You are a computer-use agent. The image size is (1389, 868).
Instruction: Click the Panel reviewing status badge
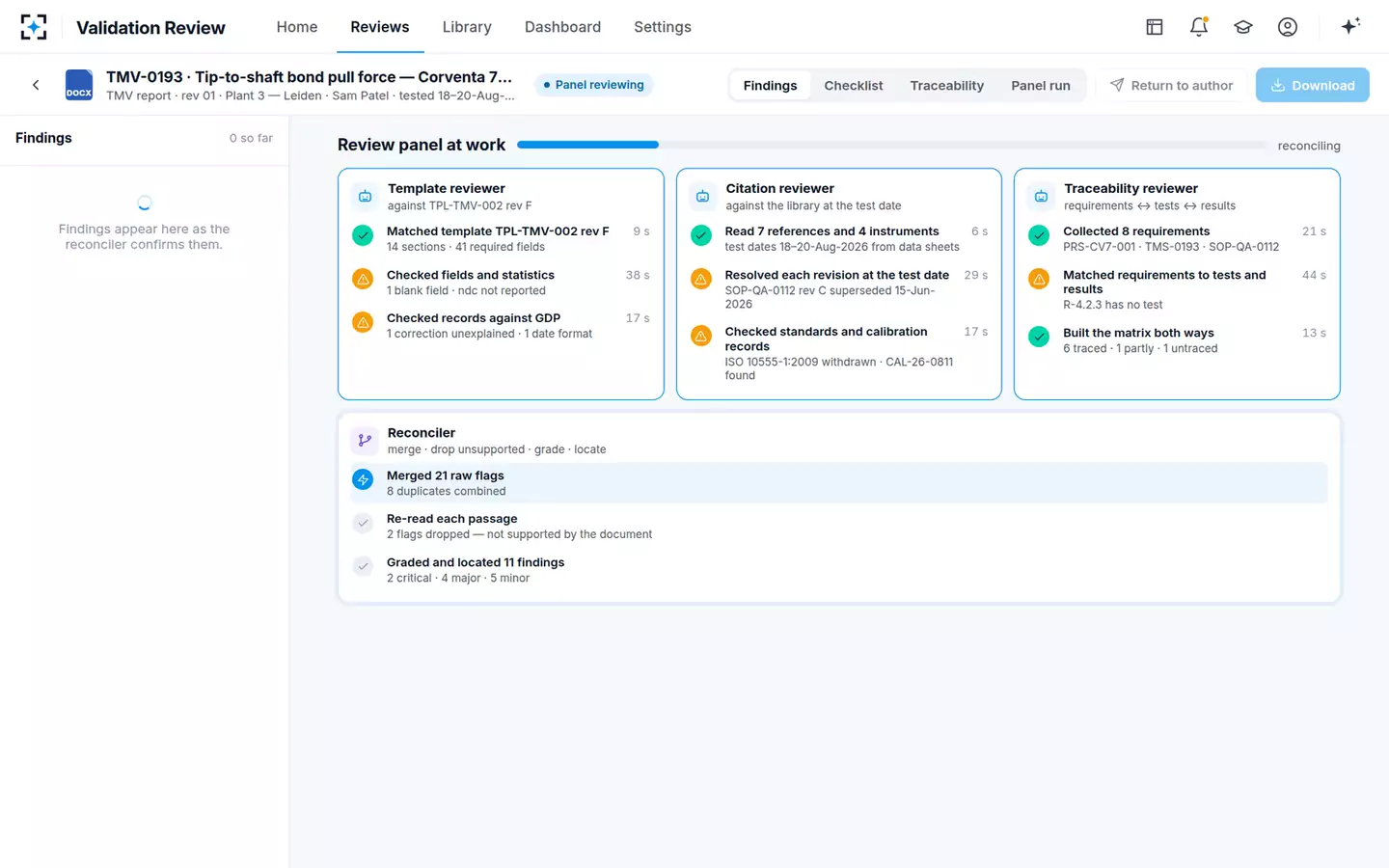point(593,85)
